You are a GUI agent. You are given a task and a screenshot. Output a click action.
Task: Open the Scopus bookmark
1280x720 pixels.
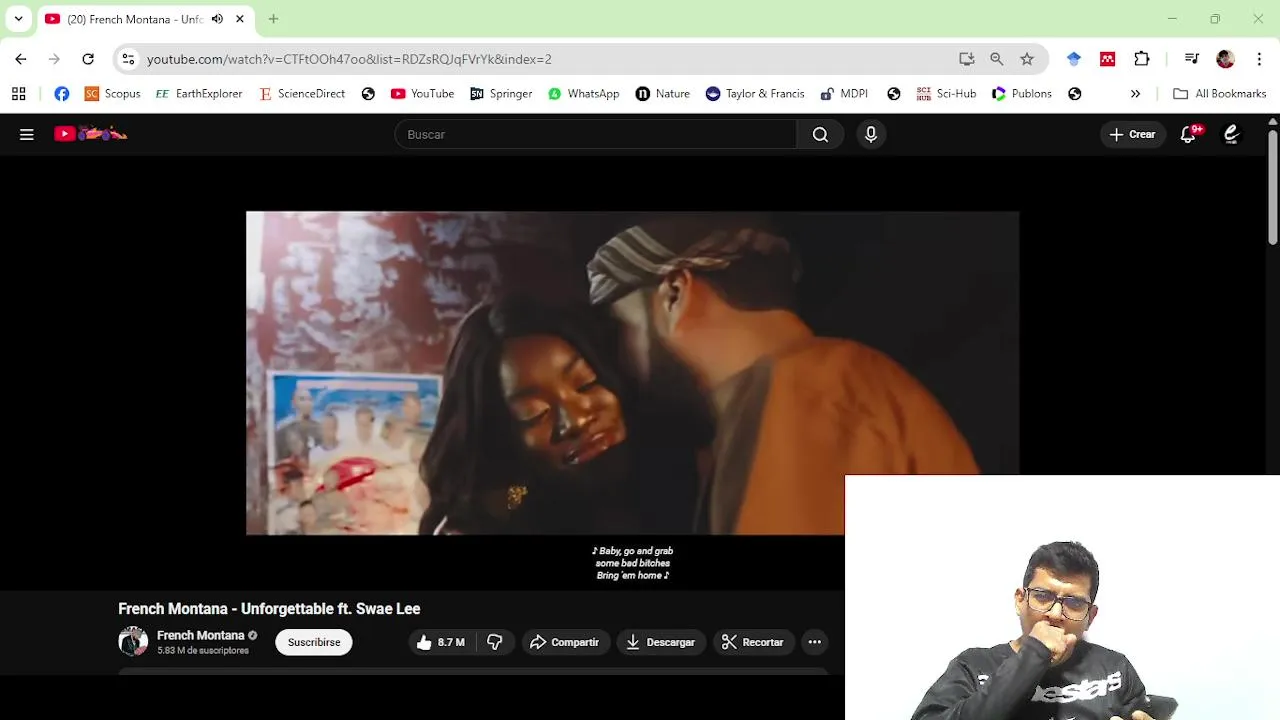pyautogui.click(x=112, y=94)
